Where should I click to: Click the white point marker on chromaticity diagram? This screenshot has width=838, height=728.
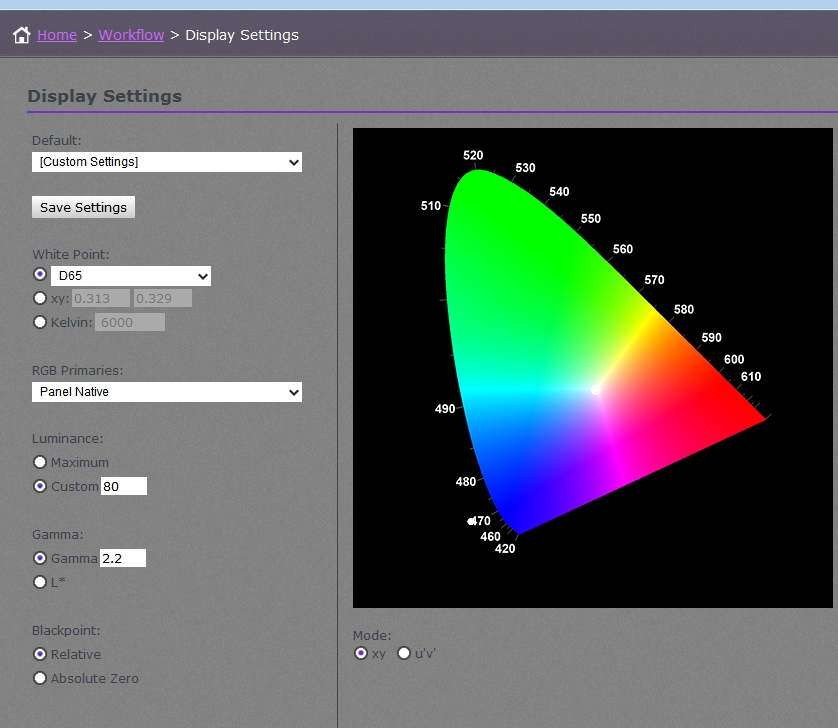596,389
